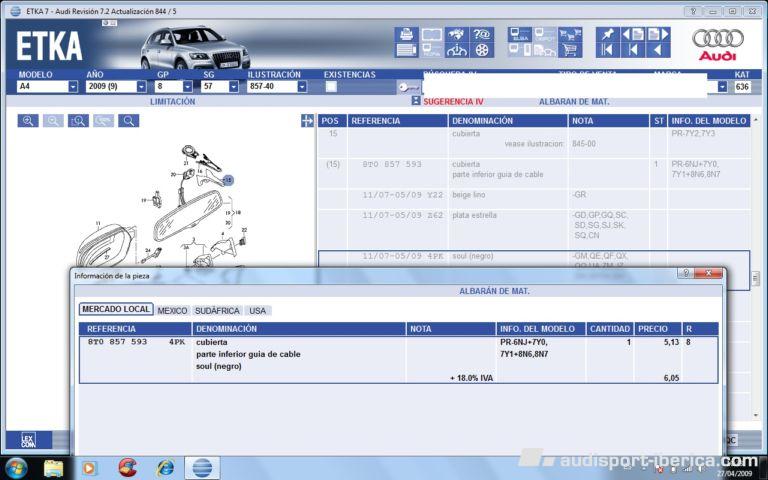Open the wheel rim icon
Viewport: 768px width, 480px height.
coord(482,50)
